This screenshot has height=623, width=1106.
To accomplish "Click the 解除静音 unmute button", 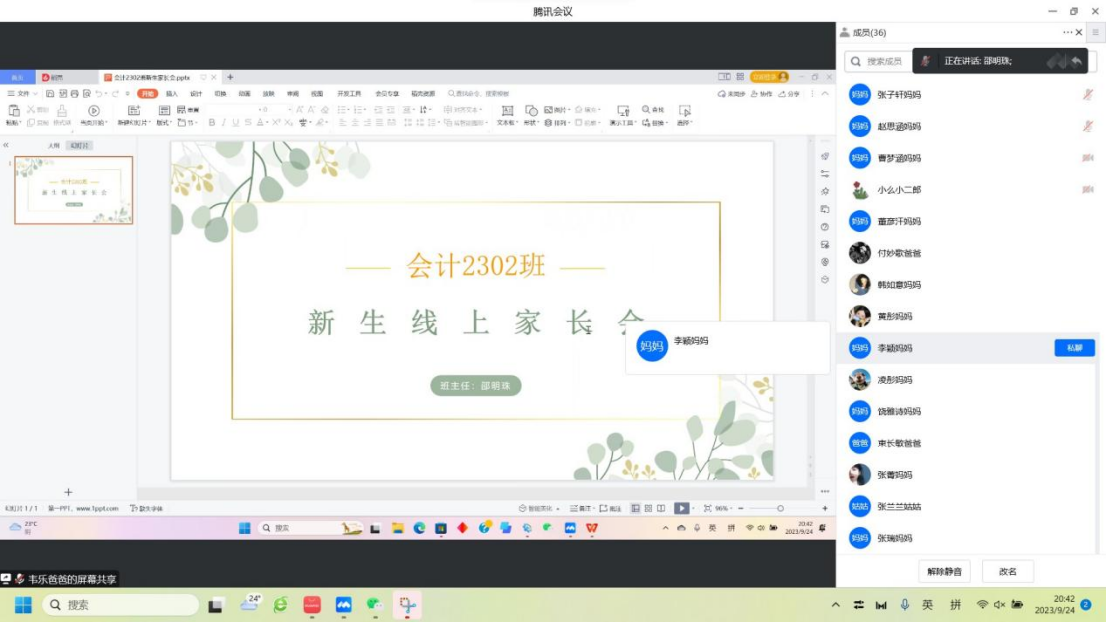I will [x=944, y=572].
